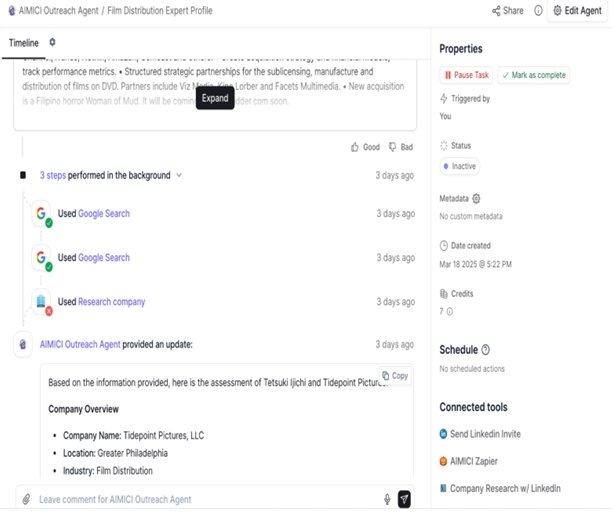The image size is (613, 530).
Task: Open the second Google Search link
Action: tap(104, 258)
